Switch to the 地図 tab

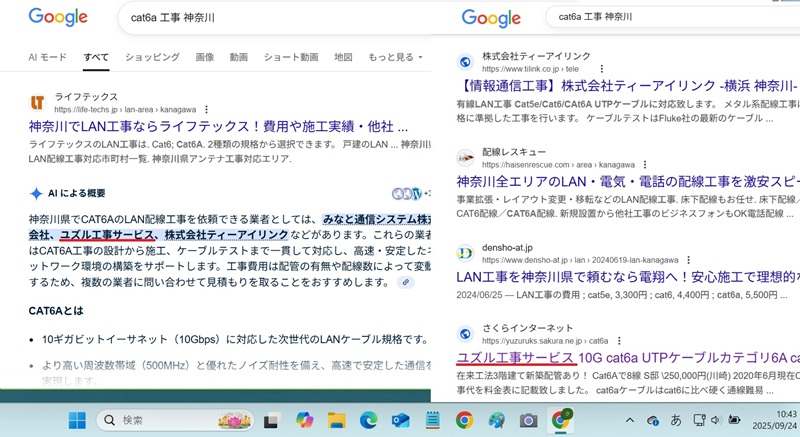343,57
